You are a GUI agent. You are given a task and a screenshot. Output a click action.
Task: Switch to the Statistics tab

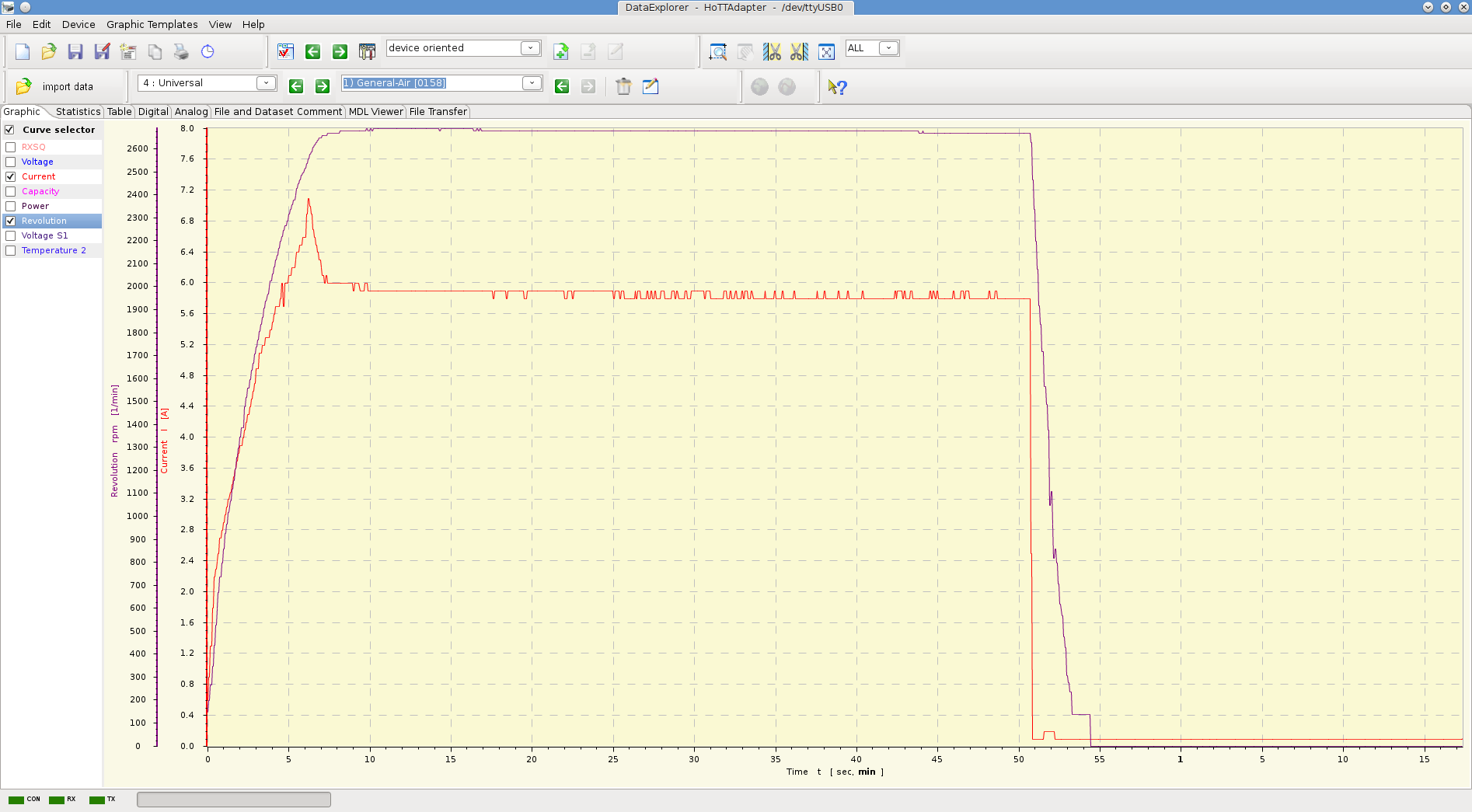pos(78,112)
